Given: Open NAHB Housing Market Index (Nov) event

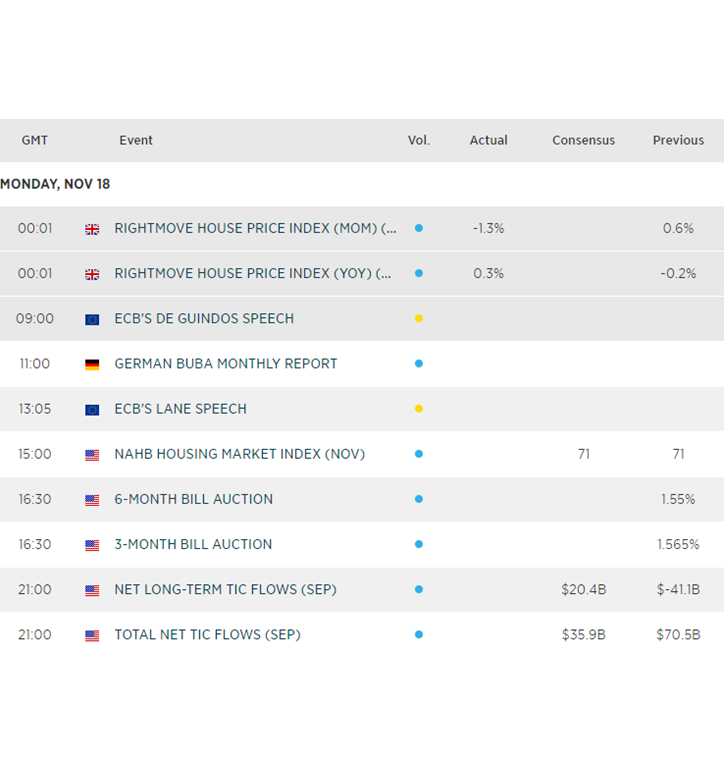Looking at the screenshot, I should [240, 454].
